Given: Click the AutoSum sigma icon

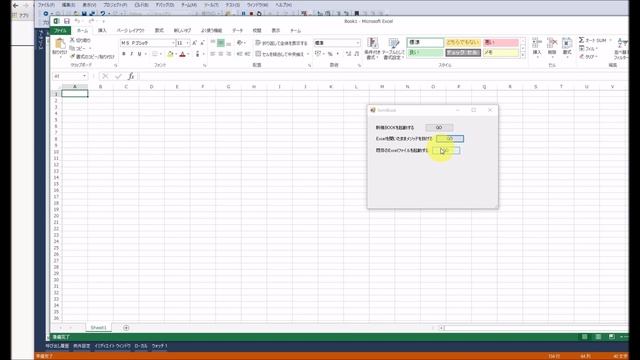Looking at the screenshot, I should pos(581,40).
